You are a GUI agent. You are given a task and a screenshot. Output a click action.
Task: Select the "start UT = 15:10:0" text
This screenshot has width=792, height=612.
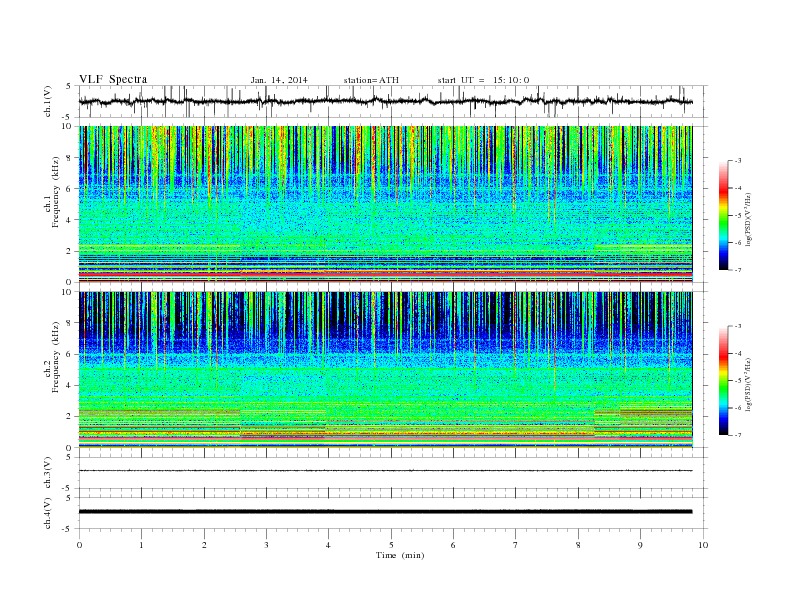pyautogui.click(x=483, y=80)
